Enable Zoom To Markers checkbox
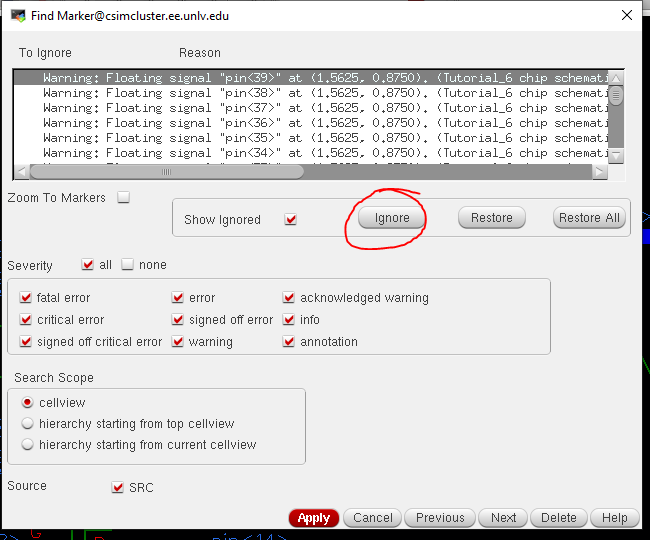 [124, 197]
